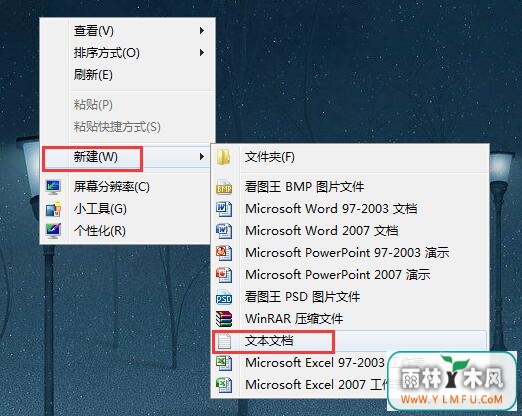The height and width of the screenshot is (416, 522).
Task: Click the BMP image file icon
Action: pos(224,187)
